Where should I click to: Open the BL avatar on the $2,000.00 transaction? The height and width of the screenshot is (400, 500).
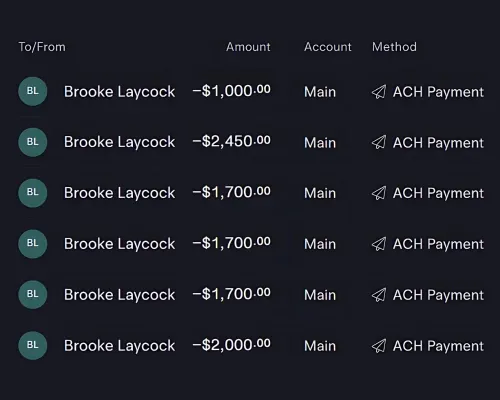point(33,345)
